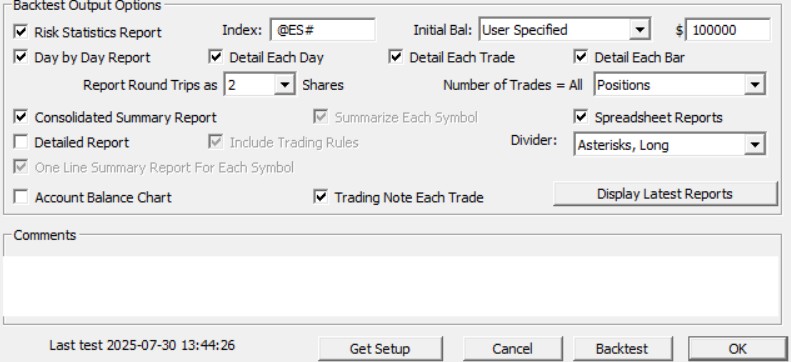791x362 pixels.
Task: Uncheck Risk Statistics Report checkbox
Action: pos(21,32)
